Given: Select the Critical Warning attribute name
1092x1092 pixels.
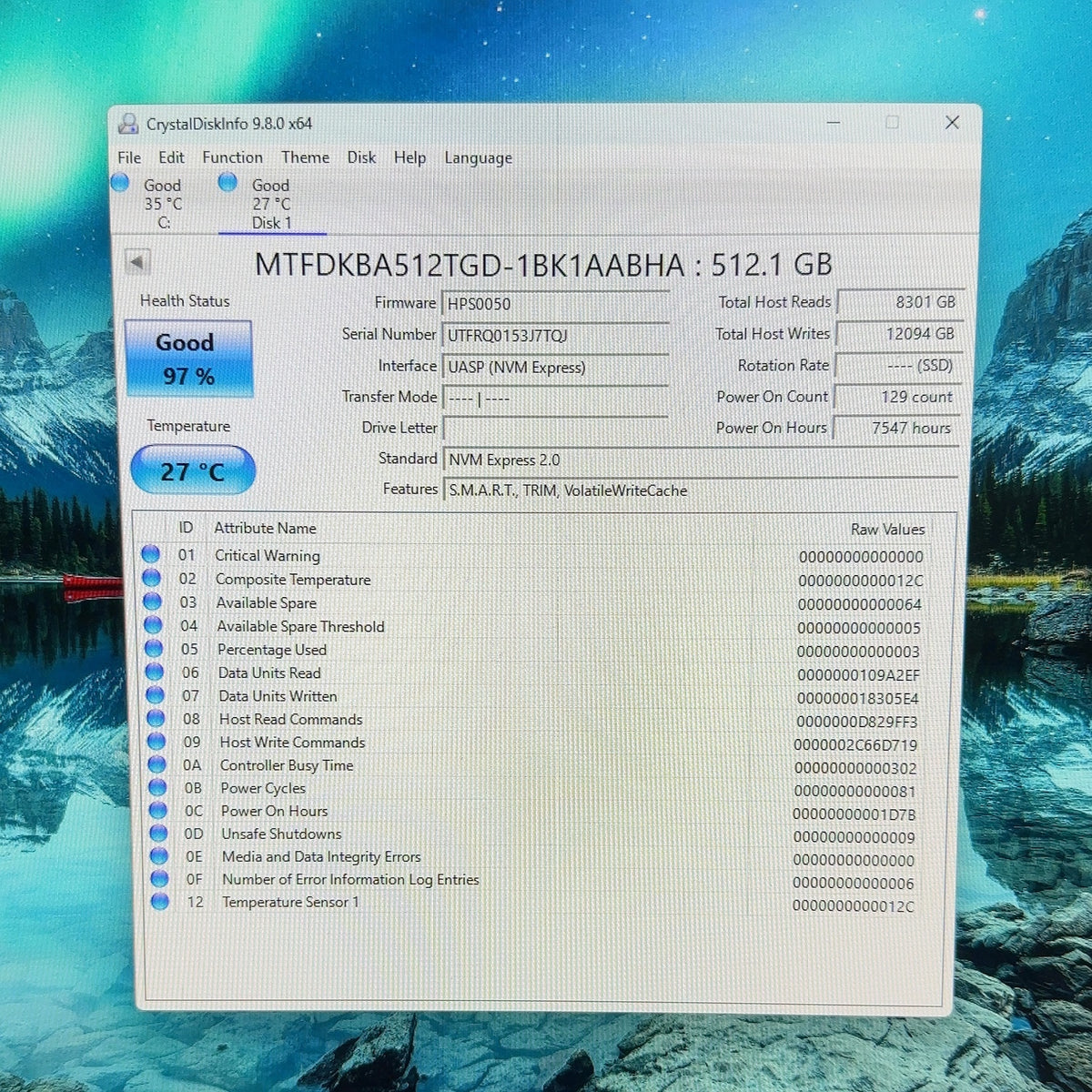Looking at the screenshot, I should [268, 555].
